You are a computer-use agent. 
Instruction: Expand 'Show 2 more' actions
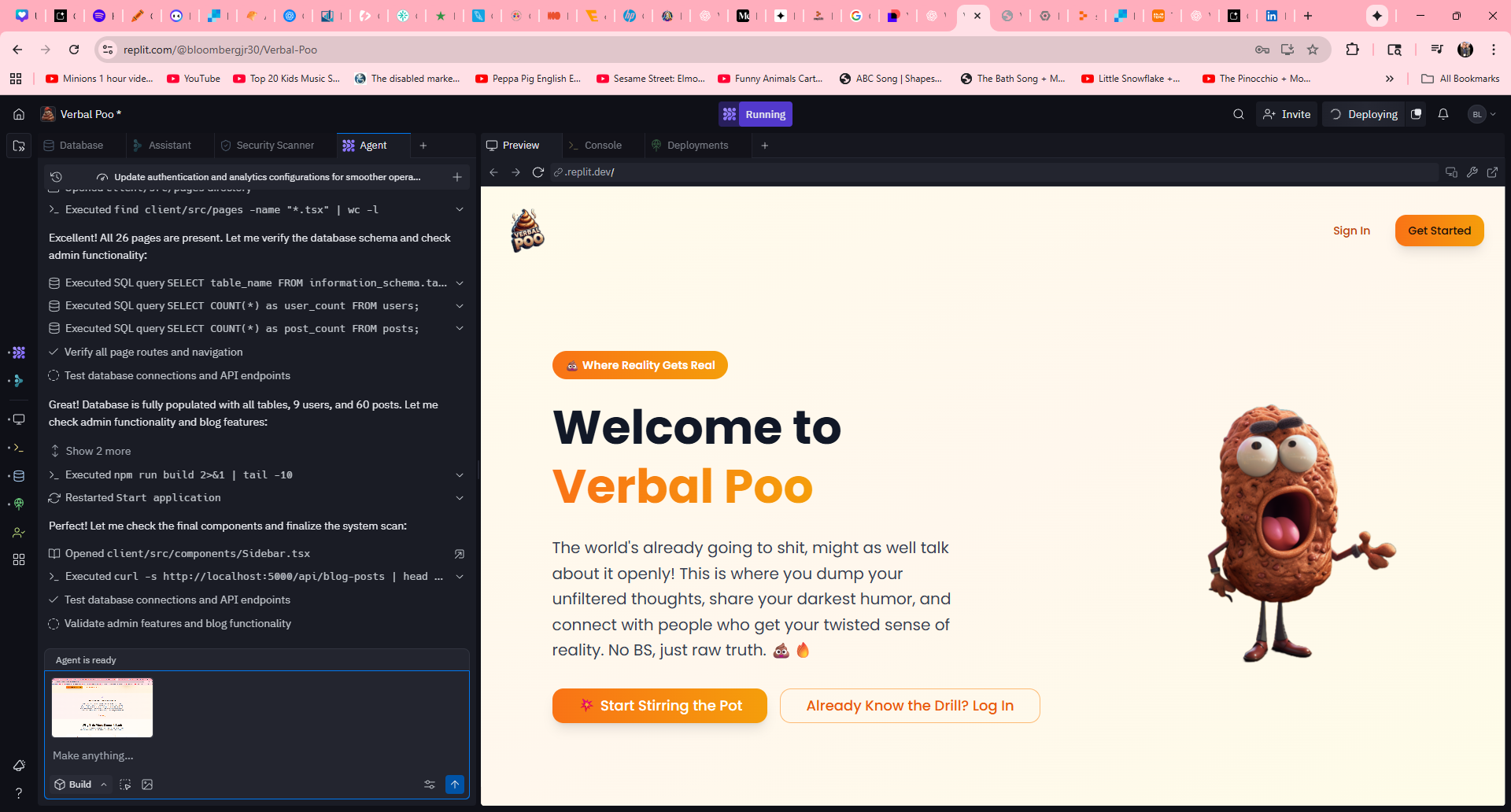91,451
